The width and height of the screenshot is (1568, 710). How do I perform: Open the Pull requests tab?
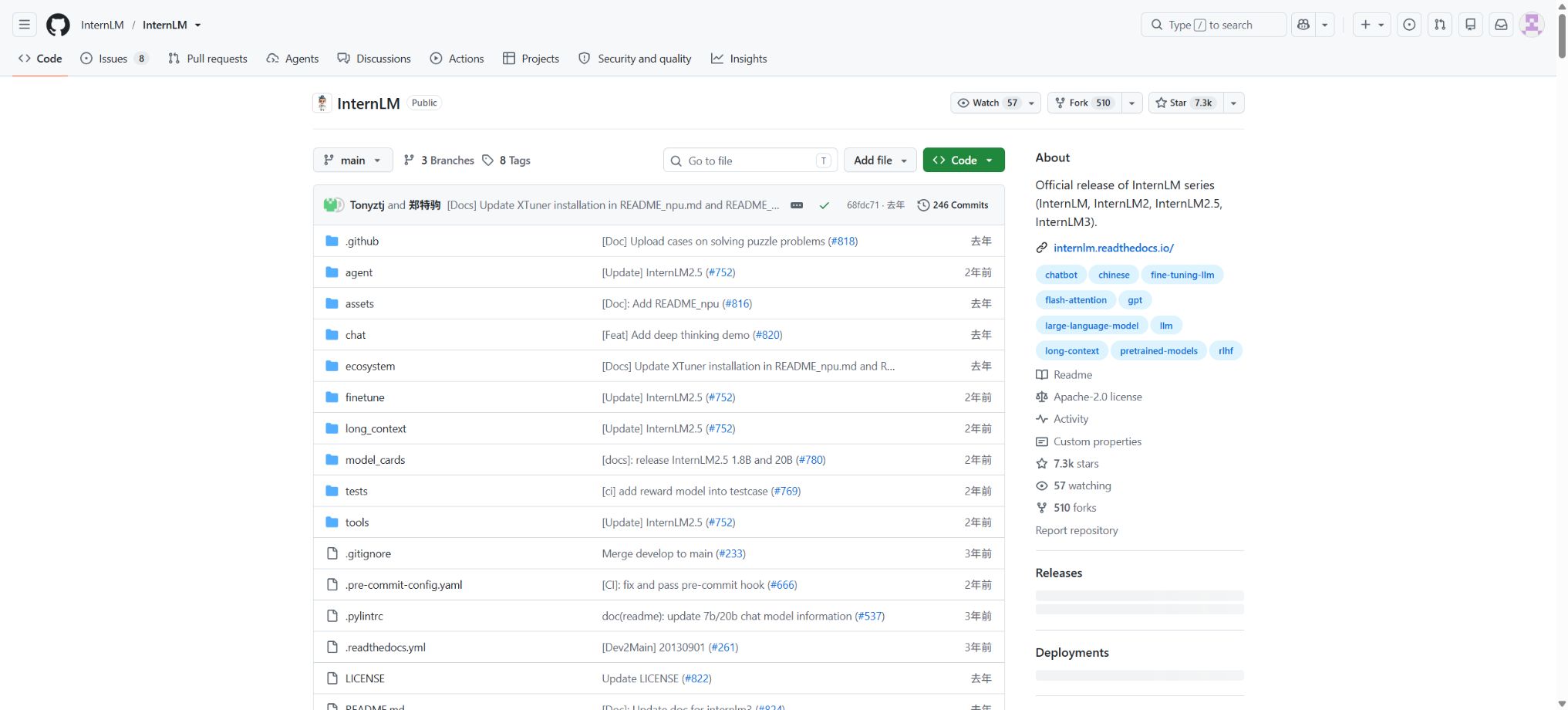[x=207, y=59]
